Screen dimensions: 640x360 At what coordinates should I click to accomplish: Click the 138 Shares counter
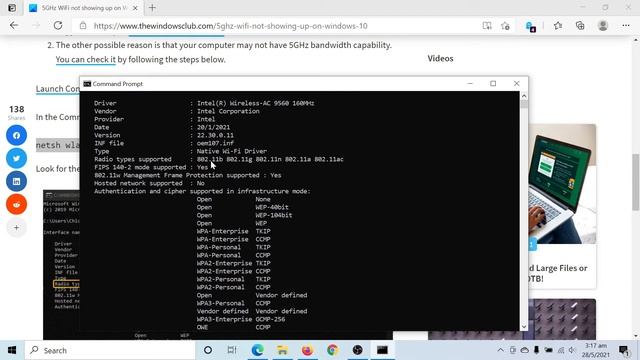pyautogui.click(x=16, y=112)
